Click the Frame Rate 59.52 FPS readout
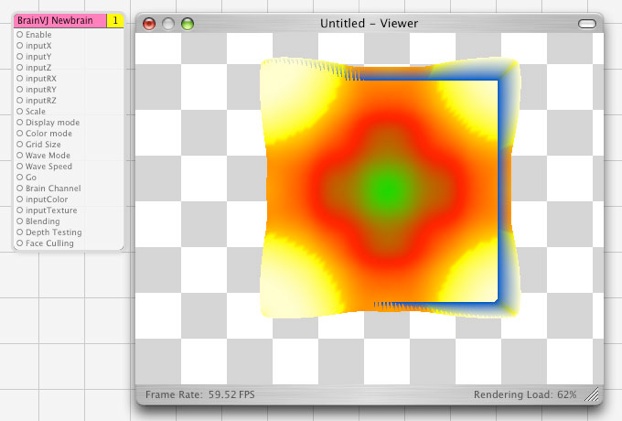The height and width of the screenshot is (421, 622). point(200,395)
